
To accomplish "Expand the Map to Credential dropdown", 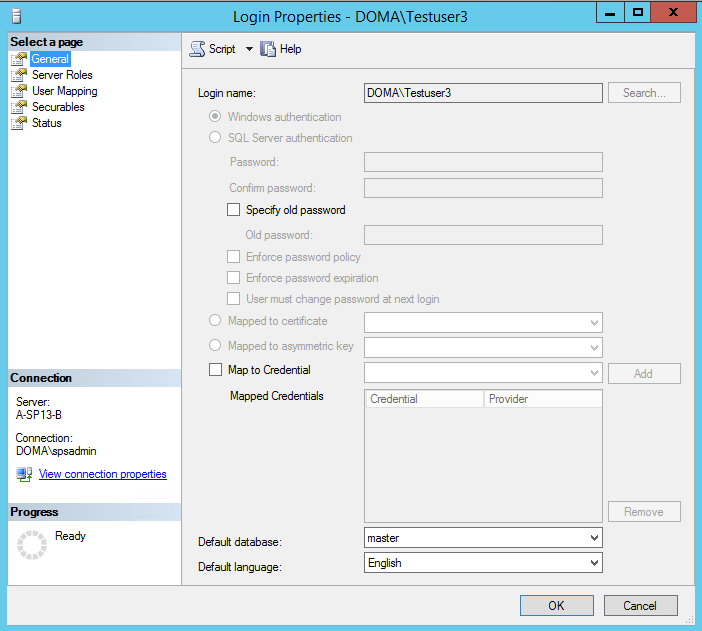I will tap(594, 373).
